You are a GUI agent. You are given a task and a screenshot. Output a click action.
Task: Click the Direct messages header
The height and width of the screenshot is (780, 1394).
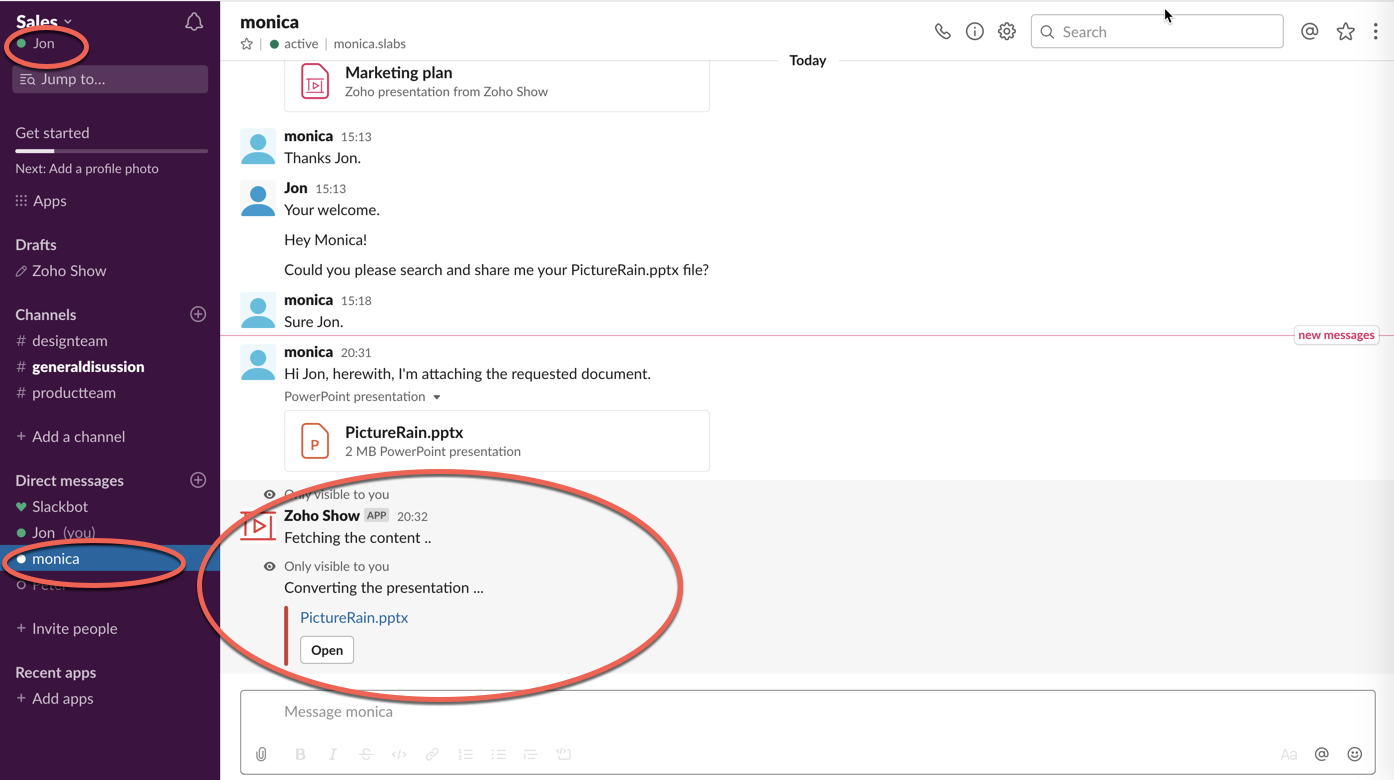click(x=70, y=481)
